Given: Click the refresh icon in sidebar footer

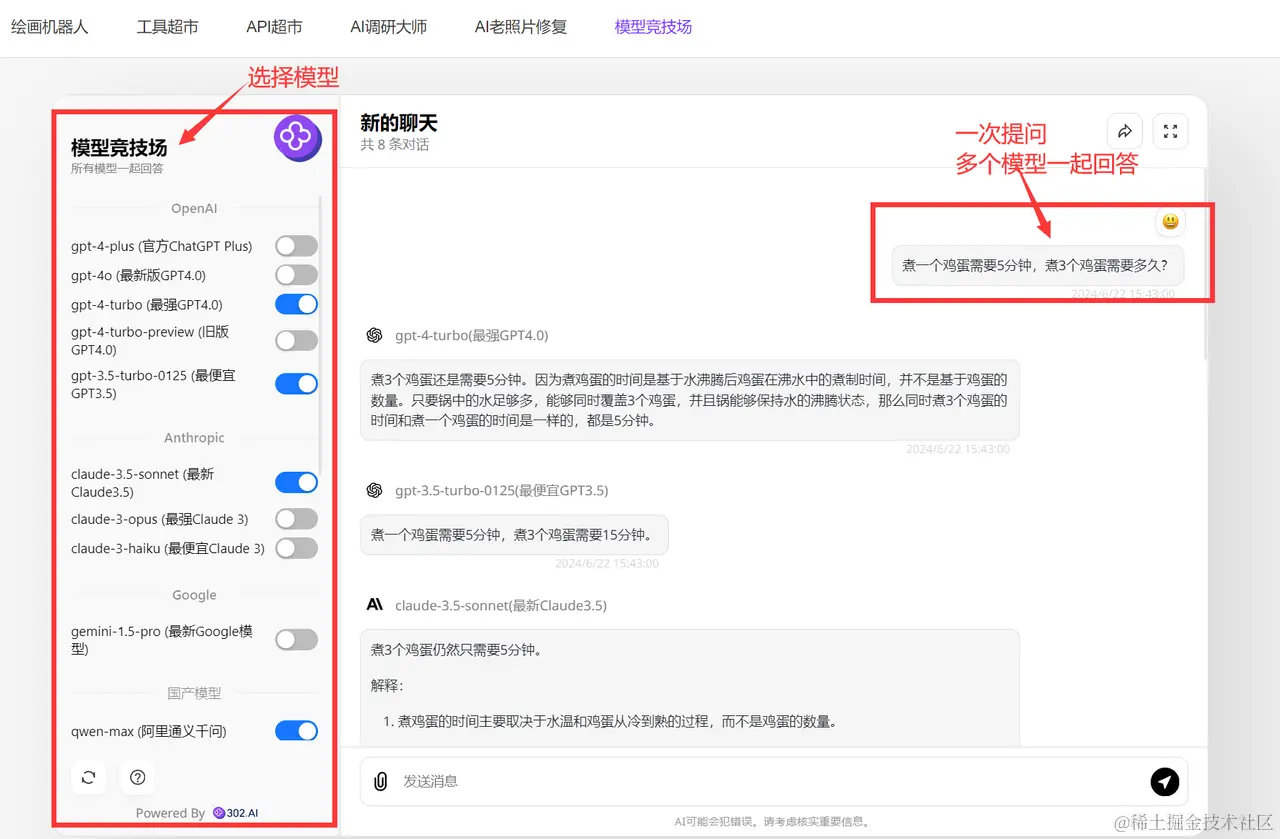Looking at the screenshot, I should [88, 777].
